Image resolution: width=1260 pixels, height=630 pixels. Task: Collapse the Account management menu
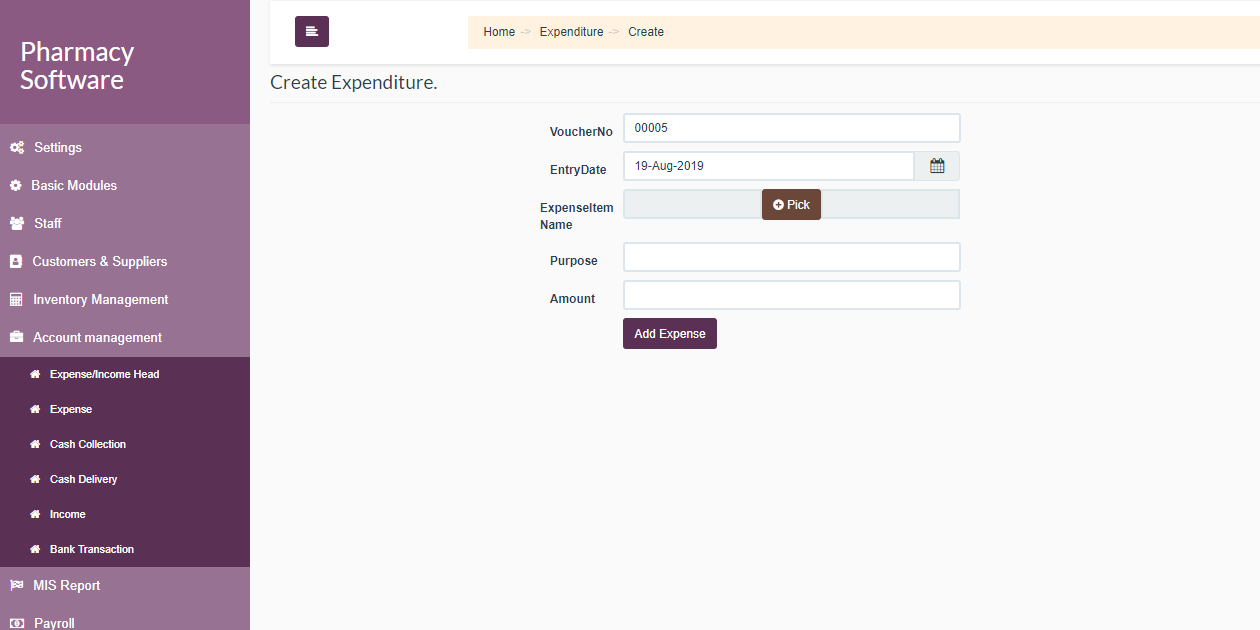point(125,337)
